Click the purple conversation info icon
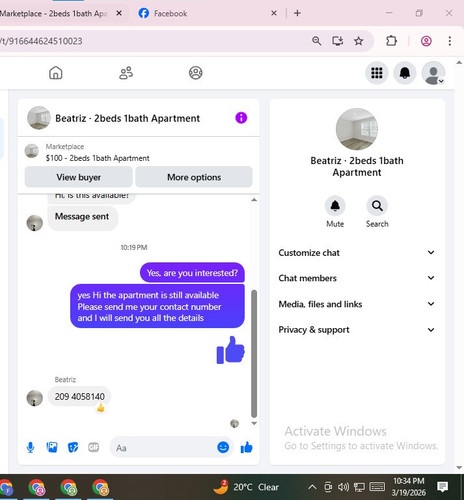Image resolution: width=464 pixels, height=500 pixels. pos(241,118)
